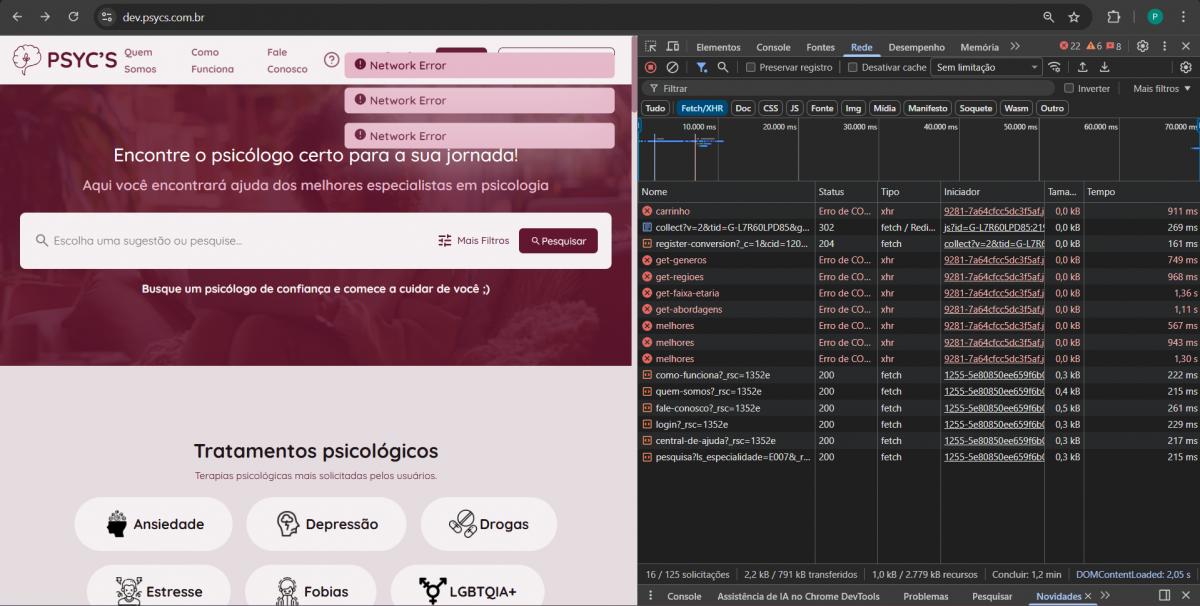Show more DevTools tabs chevron
This screenshot has height=606, width=1200.
click(1015, 47)
